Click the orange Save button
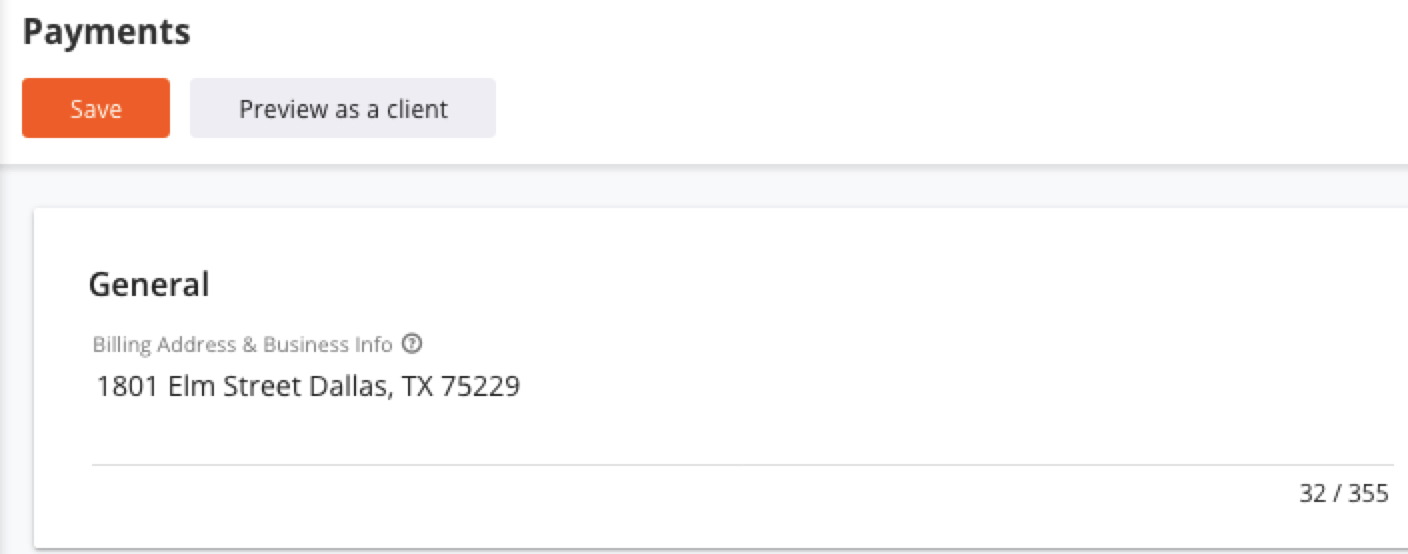This screenshot has height=554, width=1408. pyautogui.click(x=96, y=108)
